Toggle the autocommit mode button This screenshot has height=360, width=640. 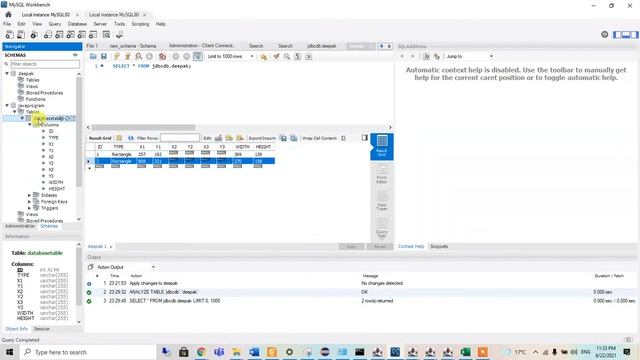[x=198, y=56]
